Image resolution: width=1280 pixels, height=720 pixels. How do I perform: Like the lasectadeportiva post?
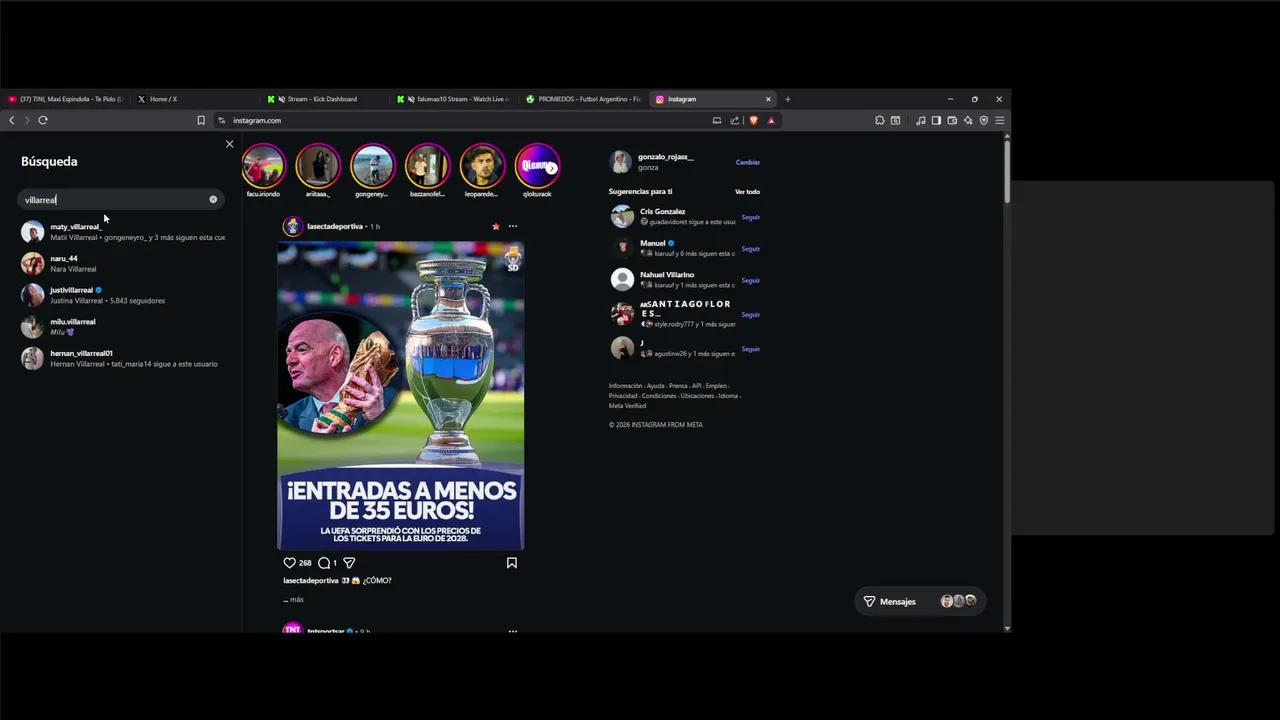pyautogui.click(x=289, y=563)
